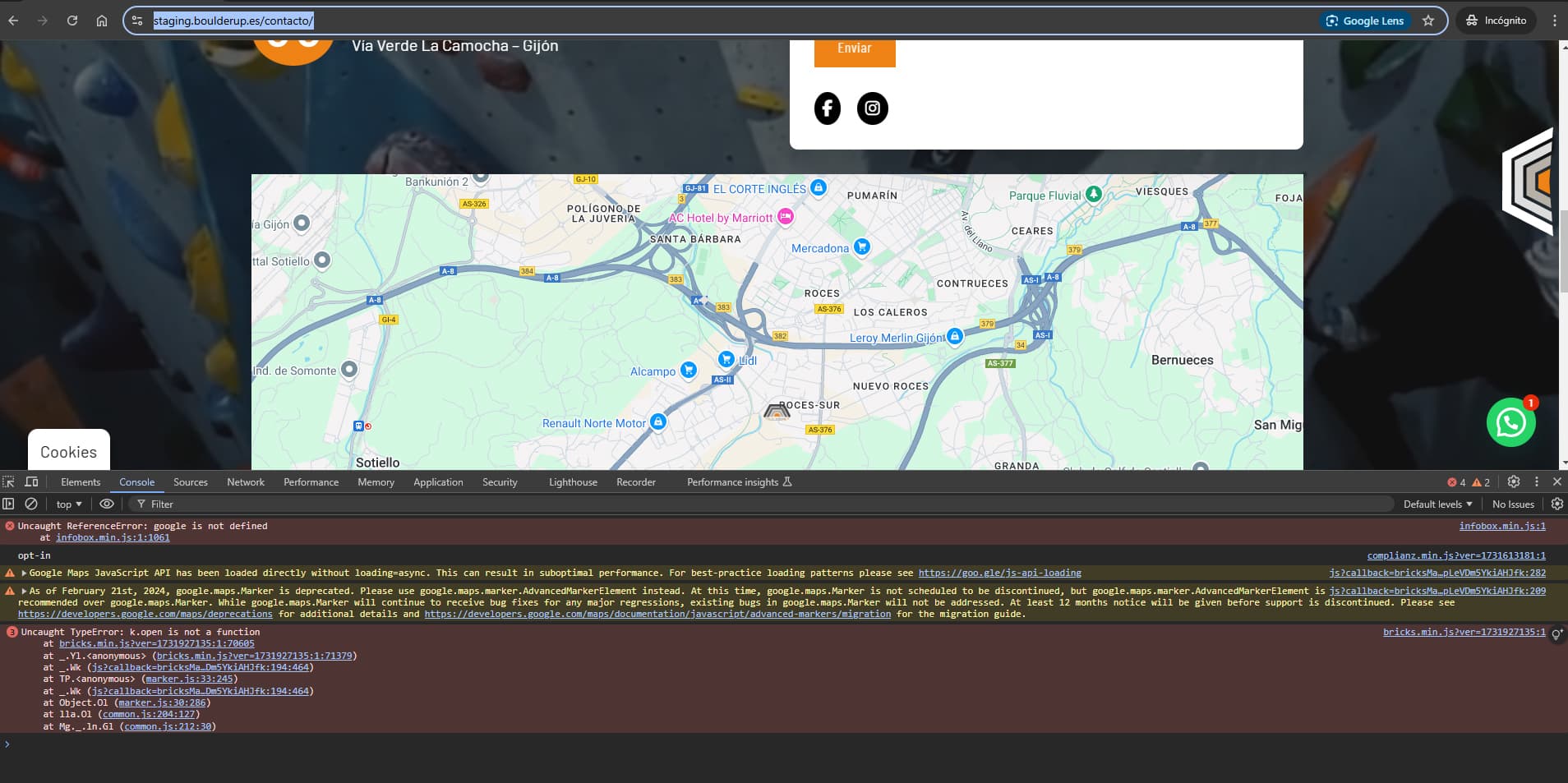Image resolution: width=1568 pixels, height=783 pixels.
Task: Search with Google Lens from the address bar
Action: [1364, 21]
